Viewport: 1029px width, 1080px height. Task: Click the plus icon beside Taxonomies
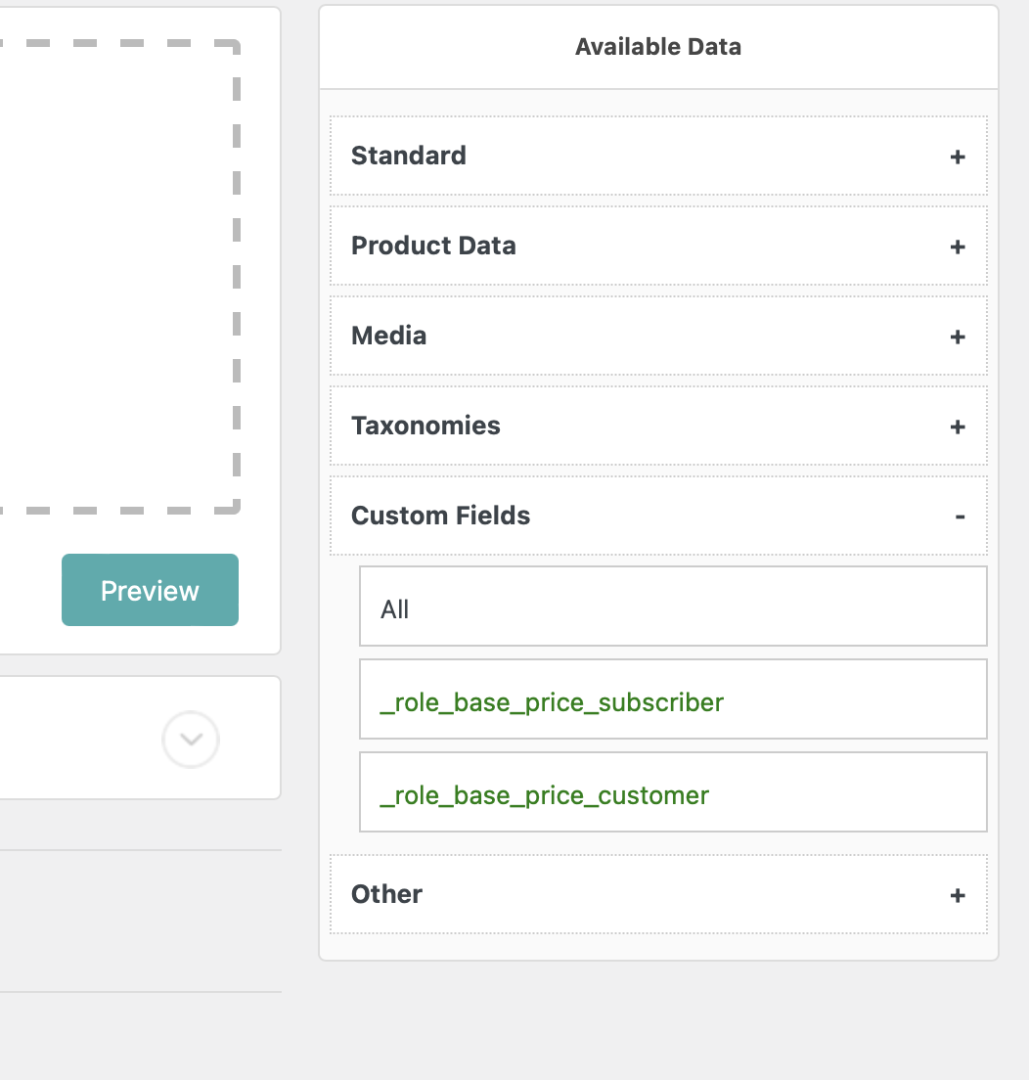[957, 427]
